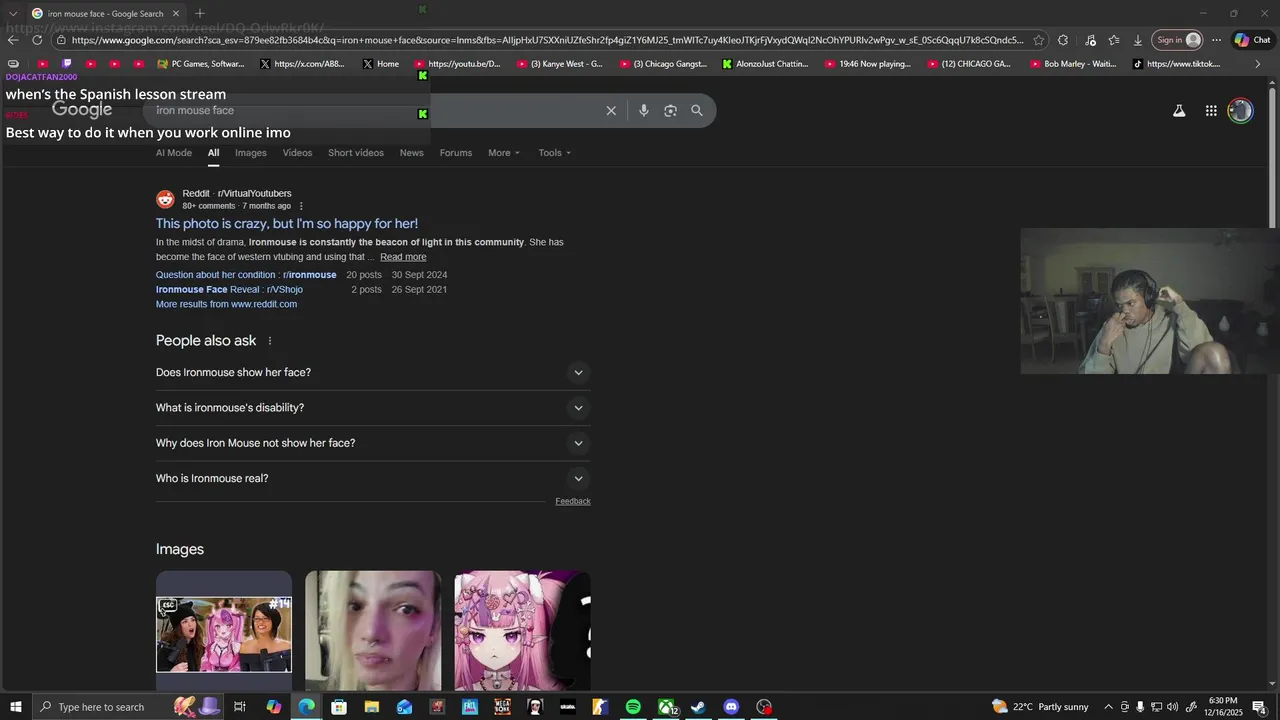Open the notification center icon
The image size is (1280, 720).
1259,707
